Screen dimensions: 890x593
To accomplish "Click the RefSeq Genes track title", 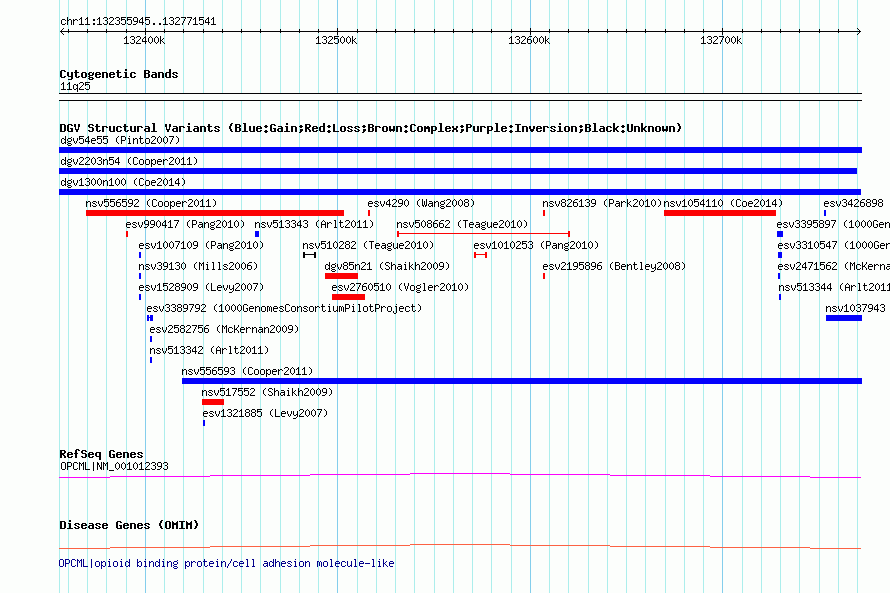I will [101, 454].
